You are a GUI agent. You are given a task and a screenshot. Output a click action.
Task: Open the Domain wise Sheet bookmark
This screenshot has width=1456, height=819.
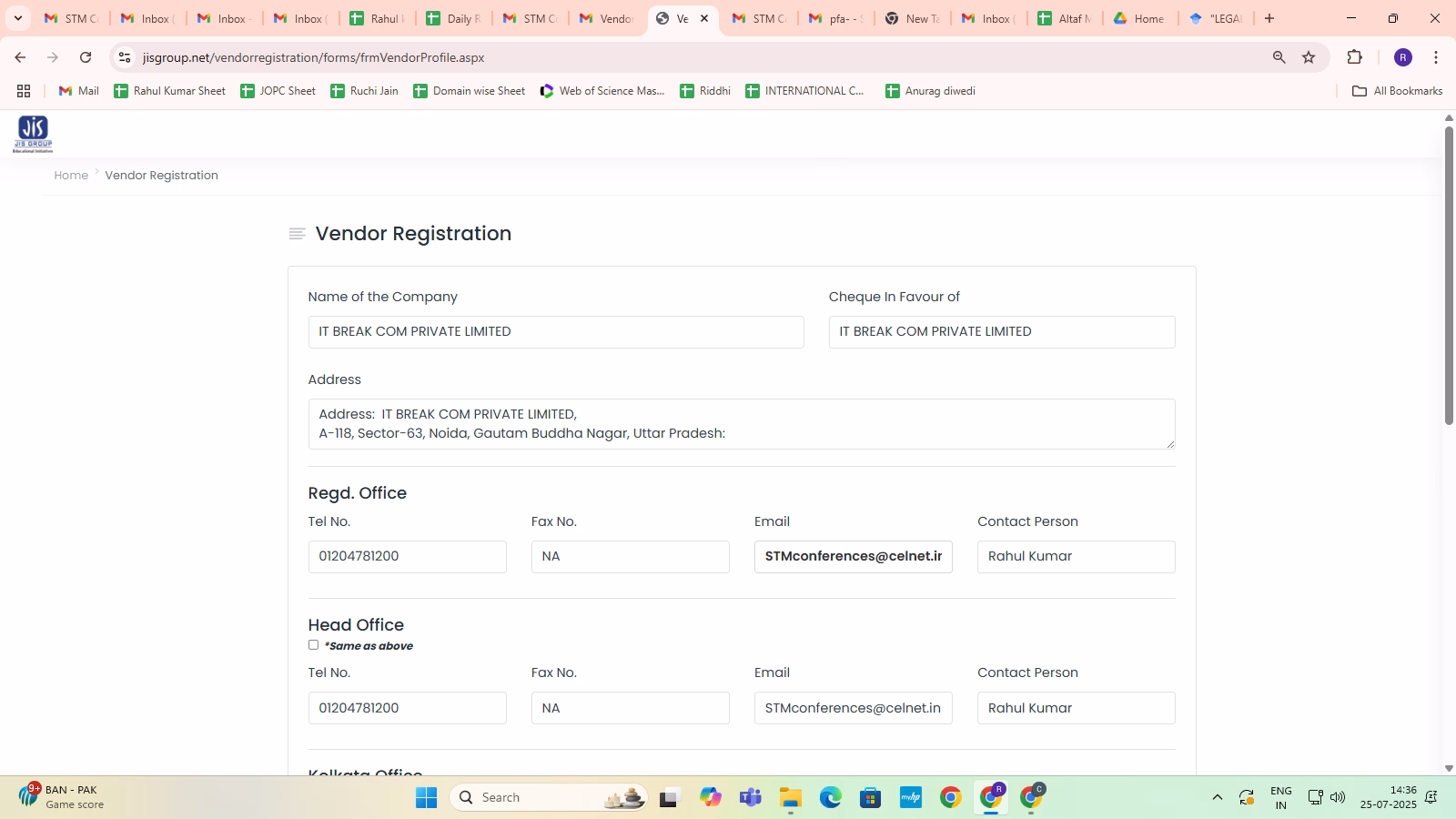pos(469,91)
